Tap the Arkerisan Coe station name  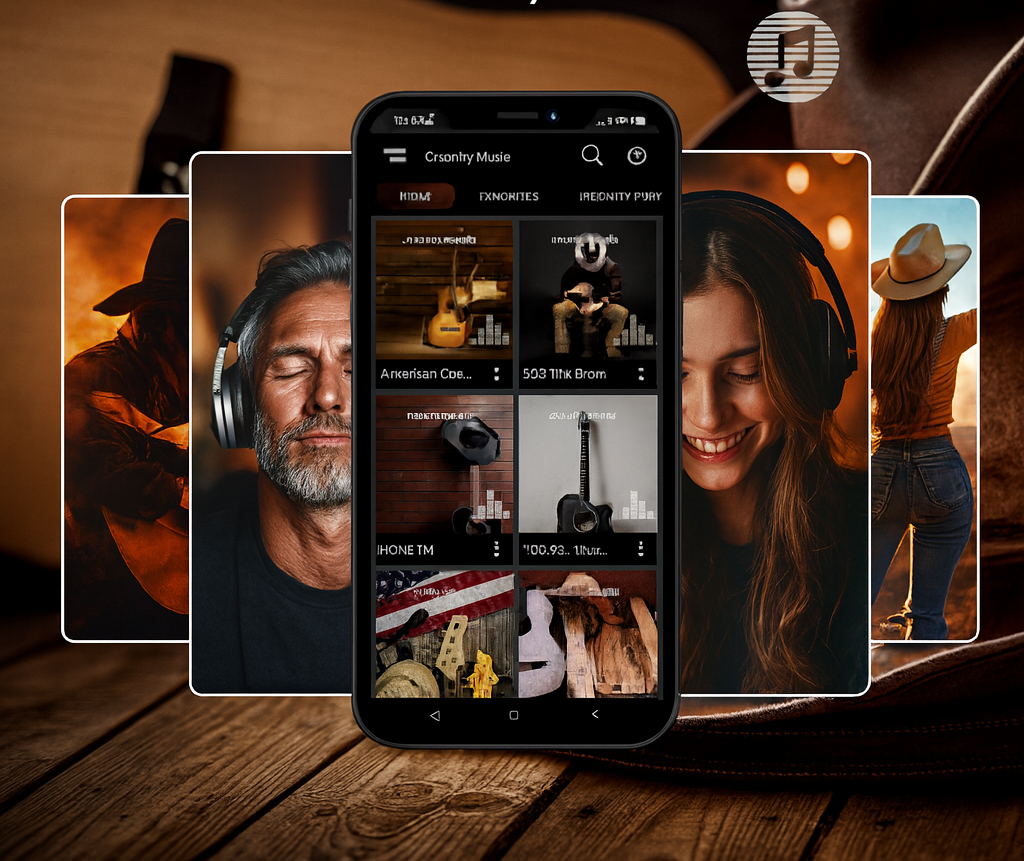pos(426,374)
